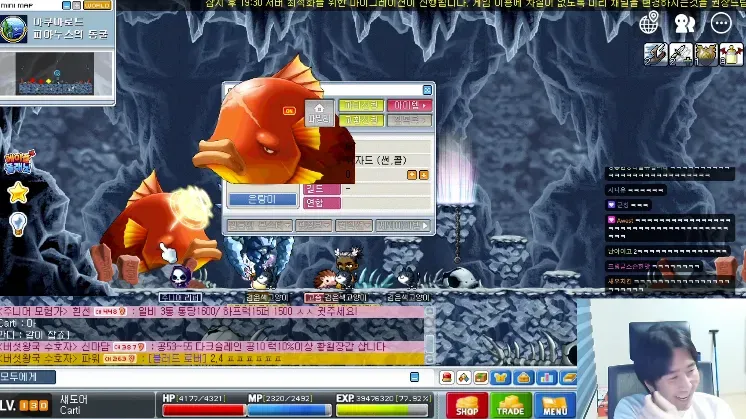The height and width of the screenshot is (419, 746).
Task: Click the green party invite button
Action: [x=361, y=105]
